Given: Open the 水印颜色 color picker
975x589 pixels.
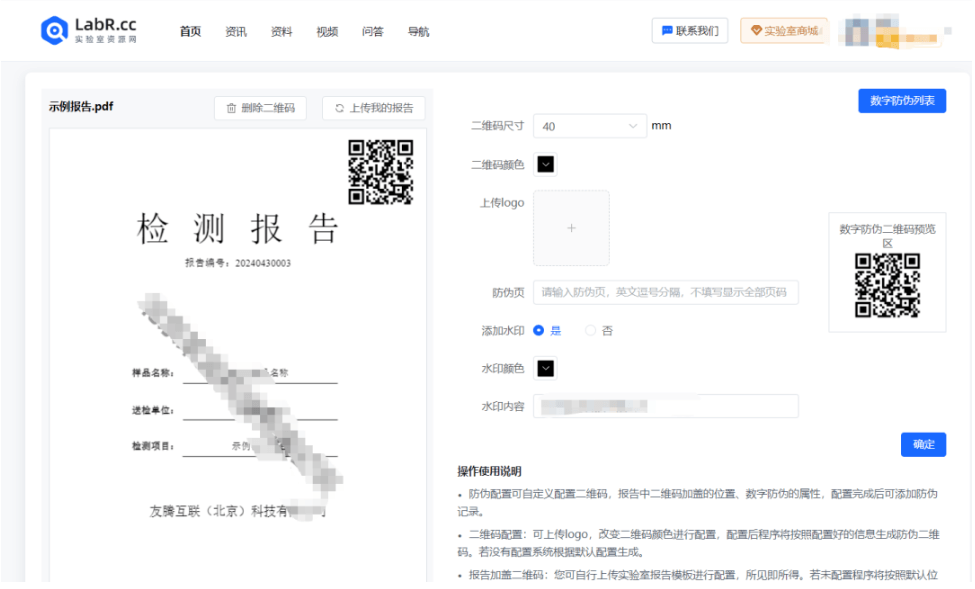Looking at the screenshot, I should [x=545, y=369].
